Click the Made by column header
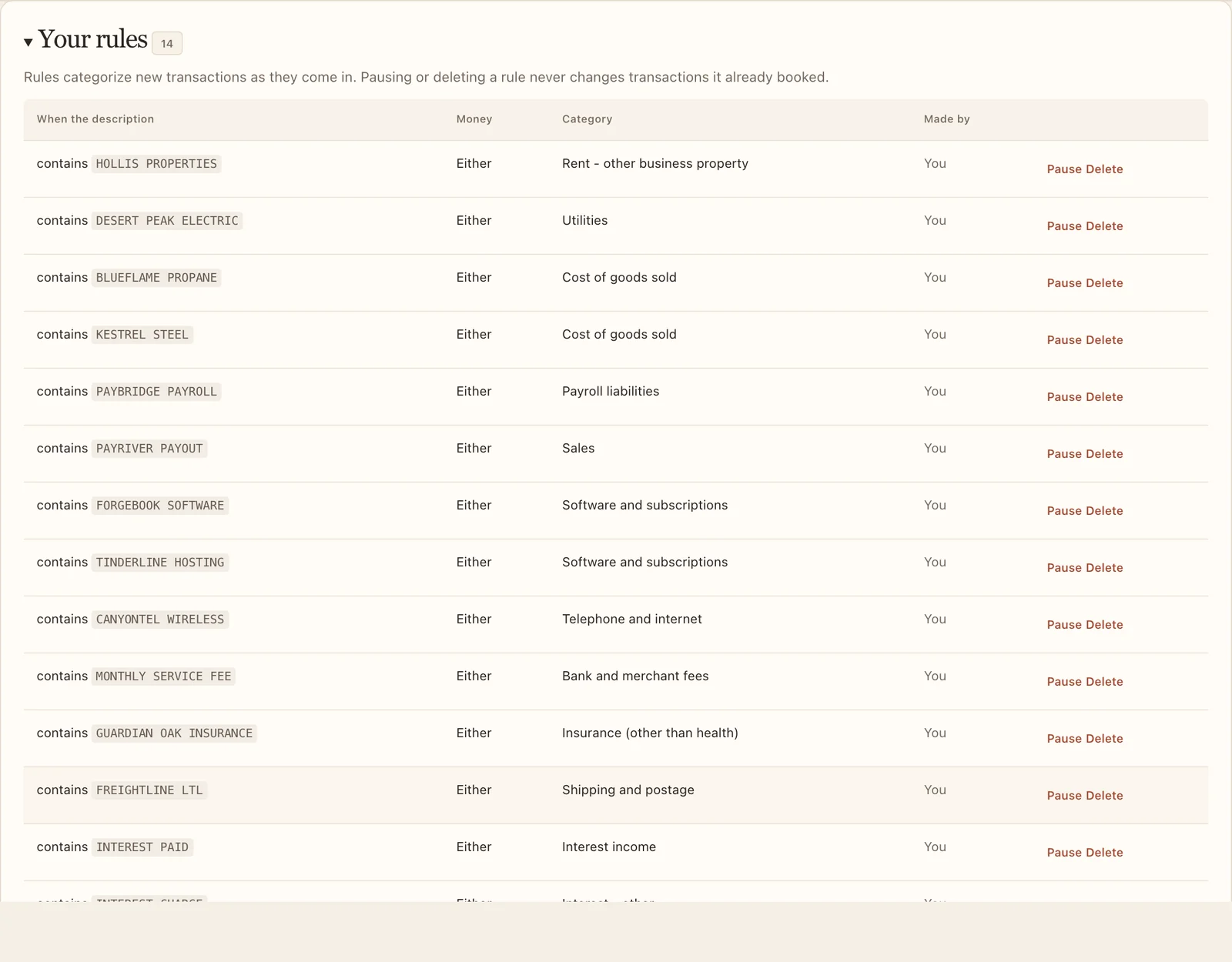The image size is (1232, 962). pos(946,119)
